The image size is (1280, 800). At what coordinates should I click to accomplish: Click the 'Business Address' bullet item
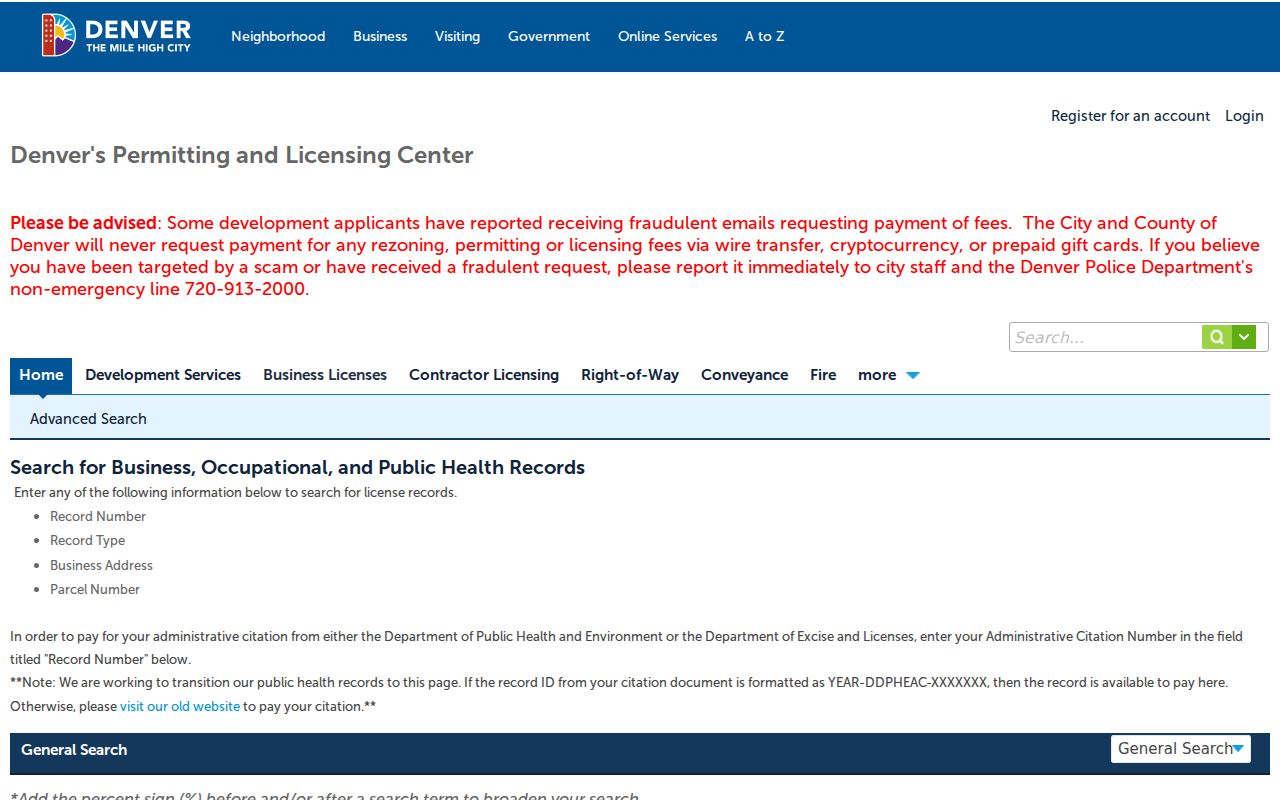point(101,565)
